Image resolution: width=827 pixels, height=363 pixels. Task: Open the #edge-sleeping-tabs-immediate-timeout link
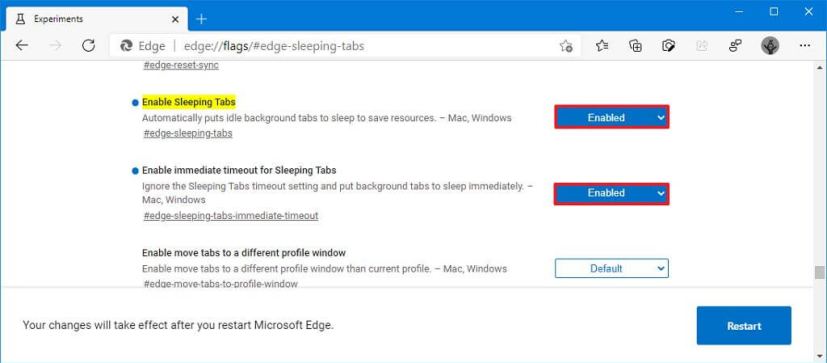tap(231, 216)
